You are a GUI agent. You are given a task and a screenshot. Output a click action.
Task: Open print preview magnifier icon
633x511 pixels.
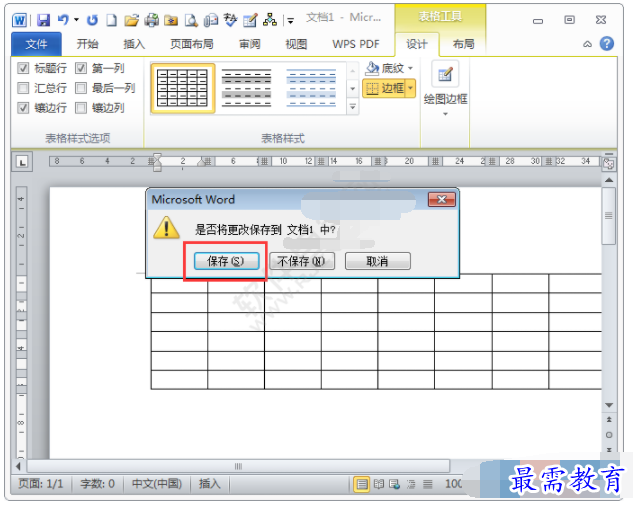point(191,20)
